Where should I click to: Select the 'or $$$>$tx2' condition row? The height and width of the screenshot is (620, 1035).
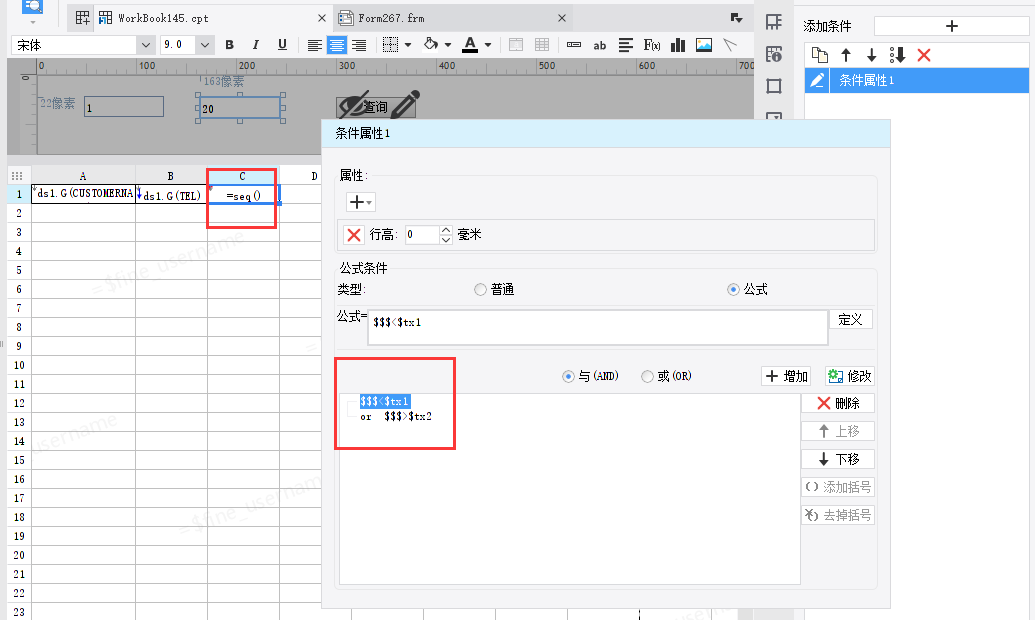396,417
